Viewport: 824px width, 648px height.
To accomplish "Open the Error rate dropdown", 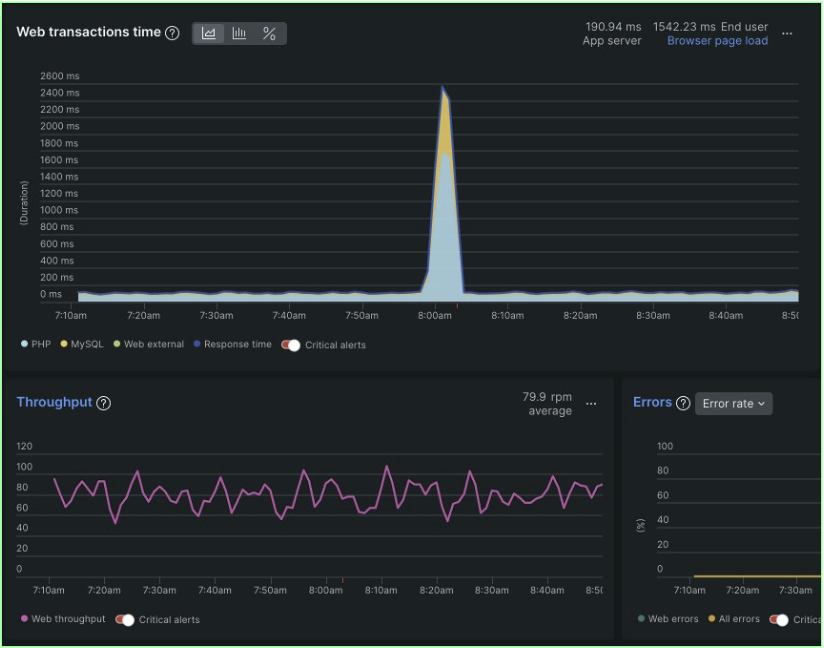I will coord(733,403).
